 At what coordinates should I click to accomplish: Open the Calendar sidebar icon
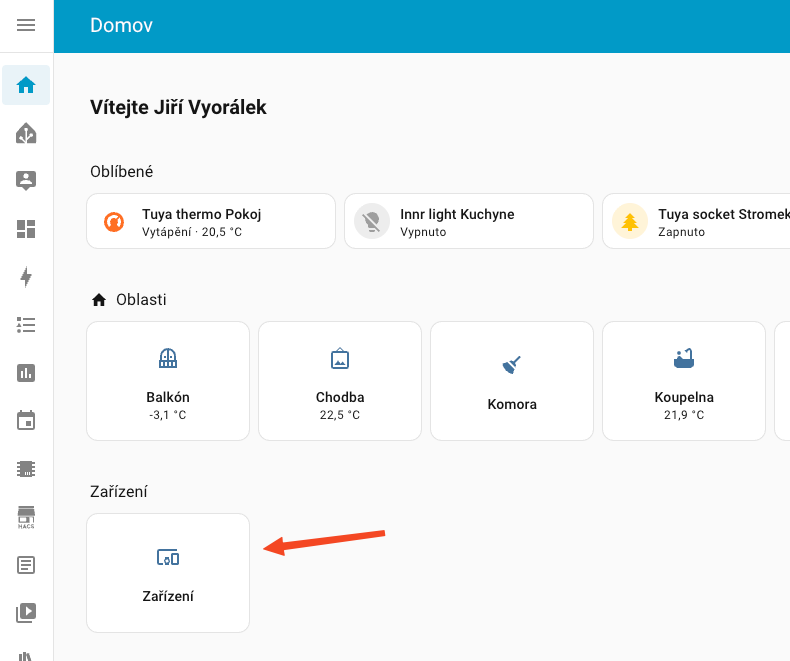(x=26, y=421)
